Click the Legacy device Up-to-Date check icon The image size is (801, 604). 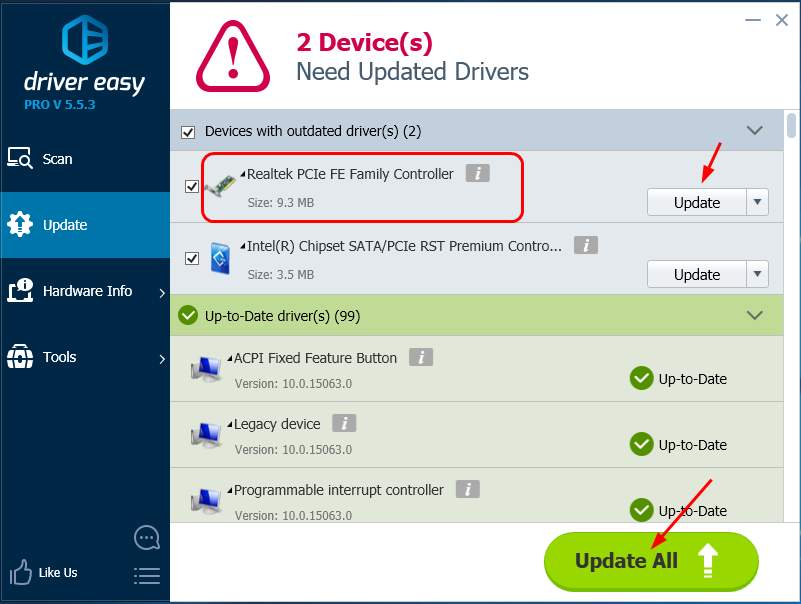[x=642, y=445]
